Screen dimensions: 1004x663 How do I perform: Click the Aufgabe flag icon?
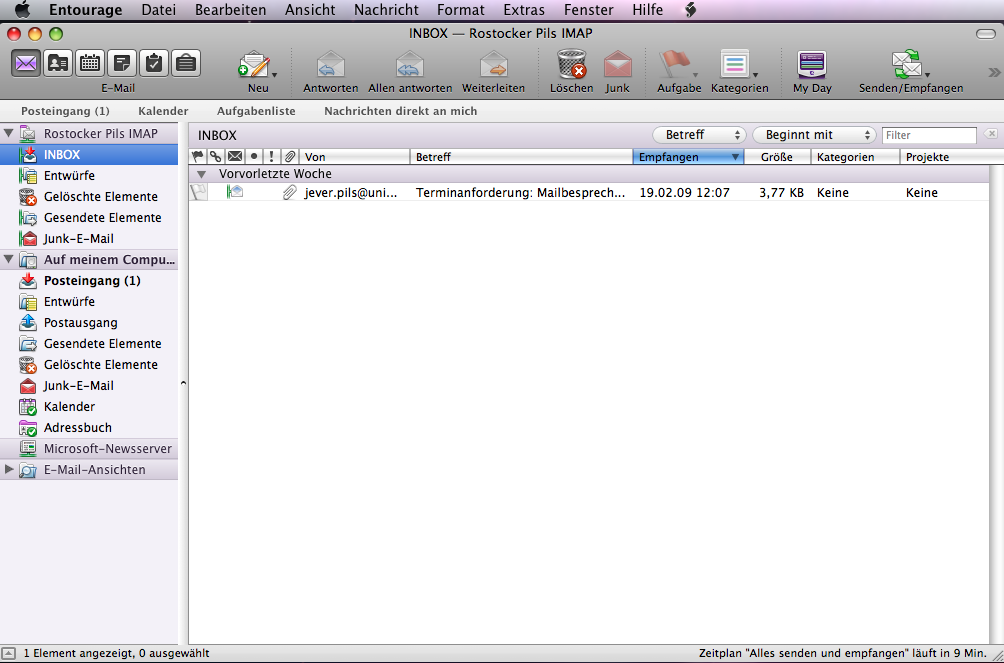point(674,64)
